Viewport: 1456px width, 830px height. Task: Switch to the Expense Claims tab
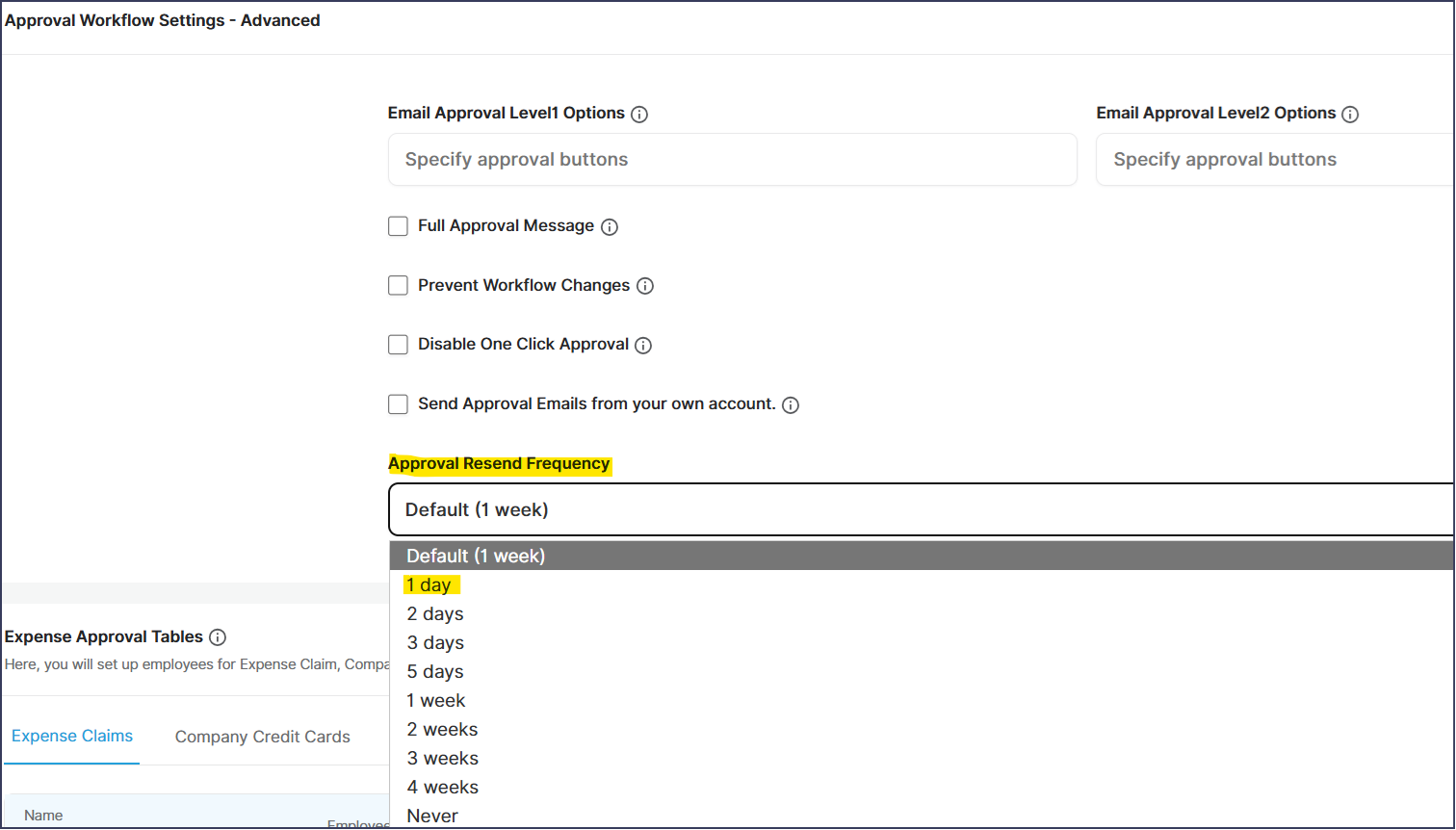pyautogui.click(x=72, y=737)
